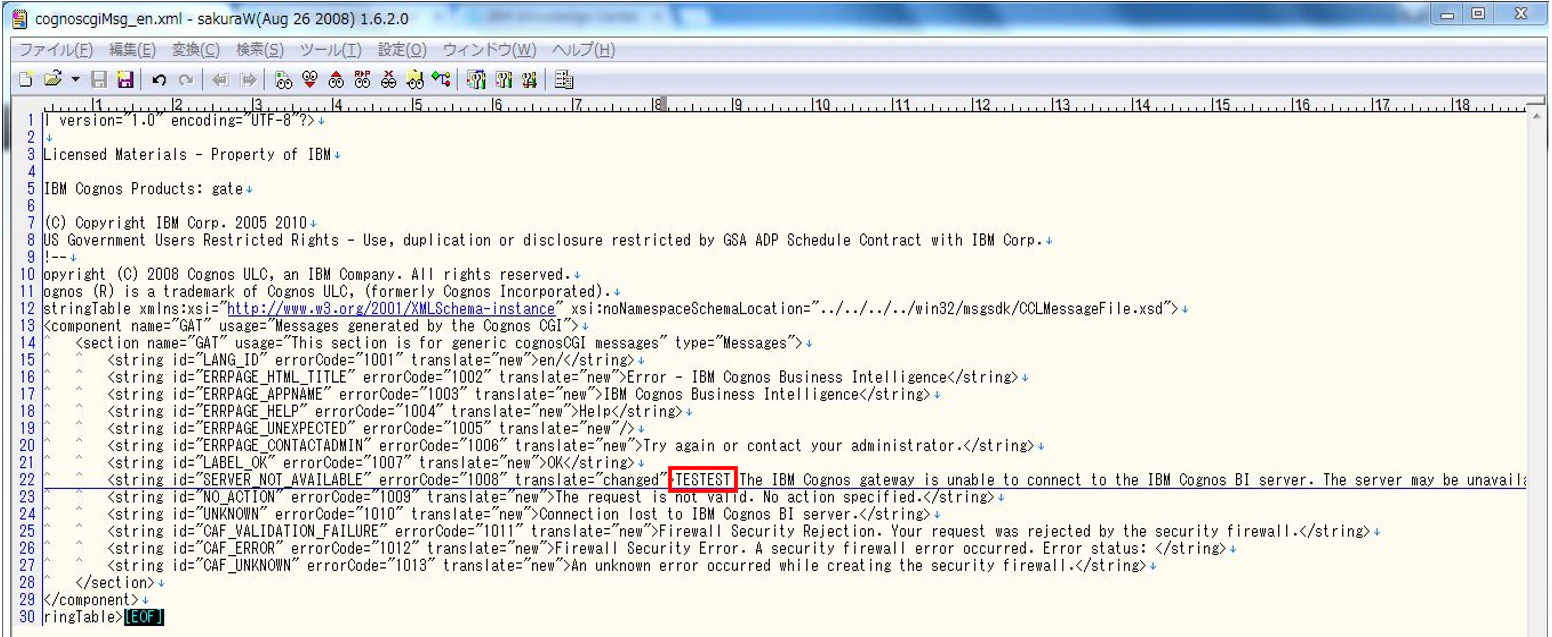Viewport: 1552px width, 637px height.
Task: Click the <component name="GAT"> line
Action: pyautogui.click(x=312, y=326)
